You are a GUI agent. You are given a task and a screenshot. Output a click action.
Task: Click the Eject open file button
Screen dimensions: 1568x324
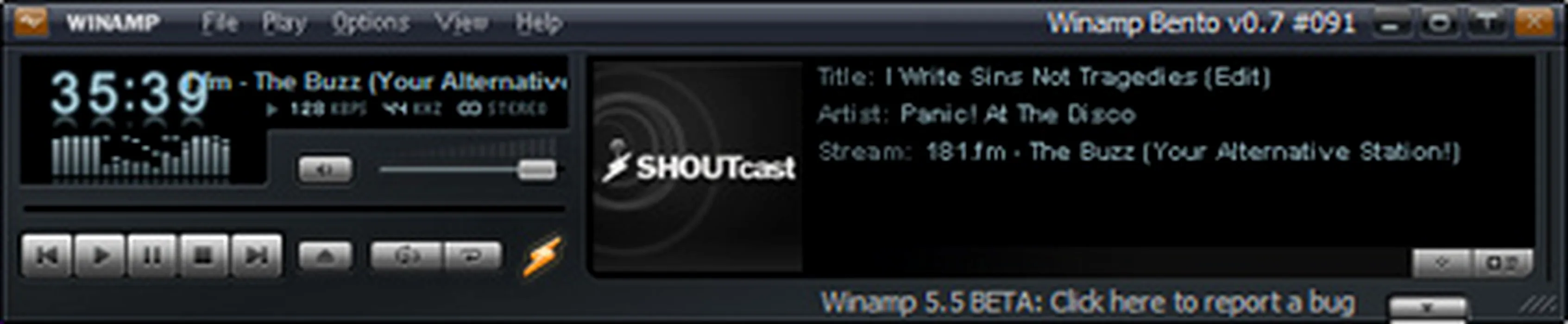tap(325, 256)
